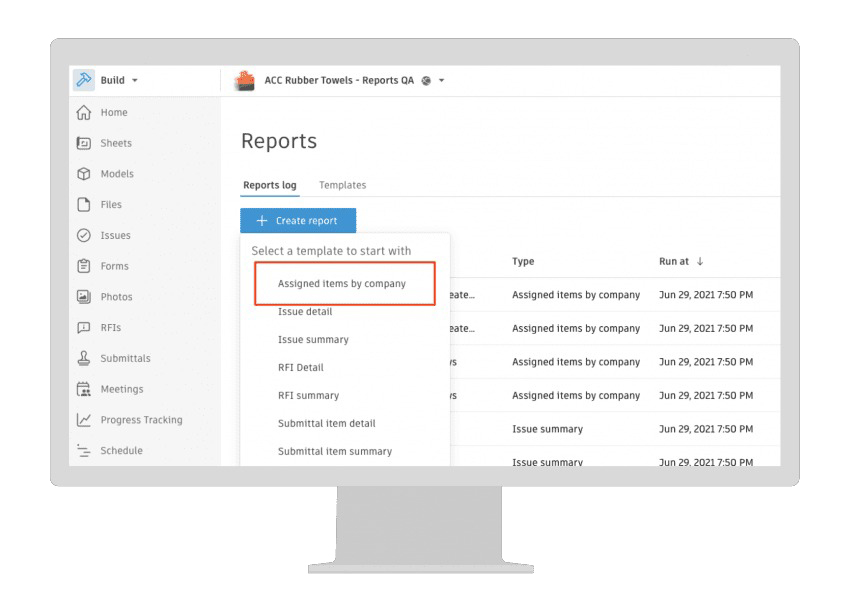Open the Build product dropdown arrow
This screenshot has width=855, height=600.
click(135, 80)
